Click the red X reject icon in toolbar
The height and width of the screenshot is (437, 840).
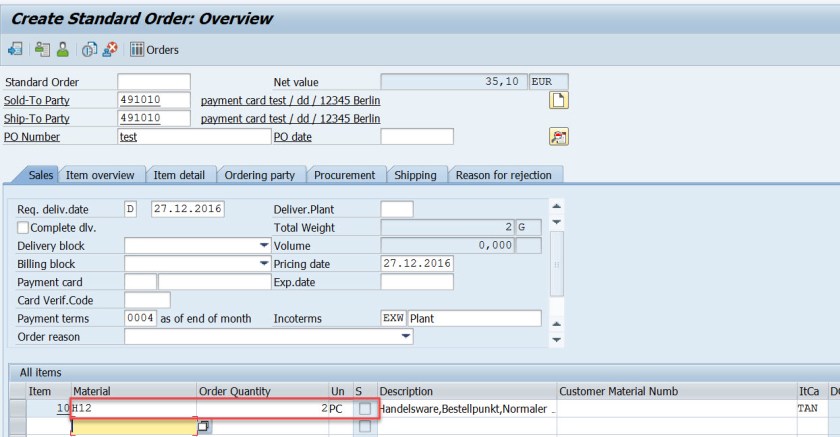pos(109,49)
